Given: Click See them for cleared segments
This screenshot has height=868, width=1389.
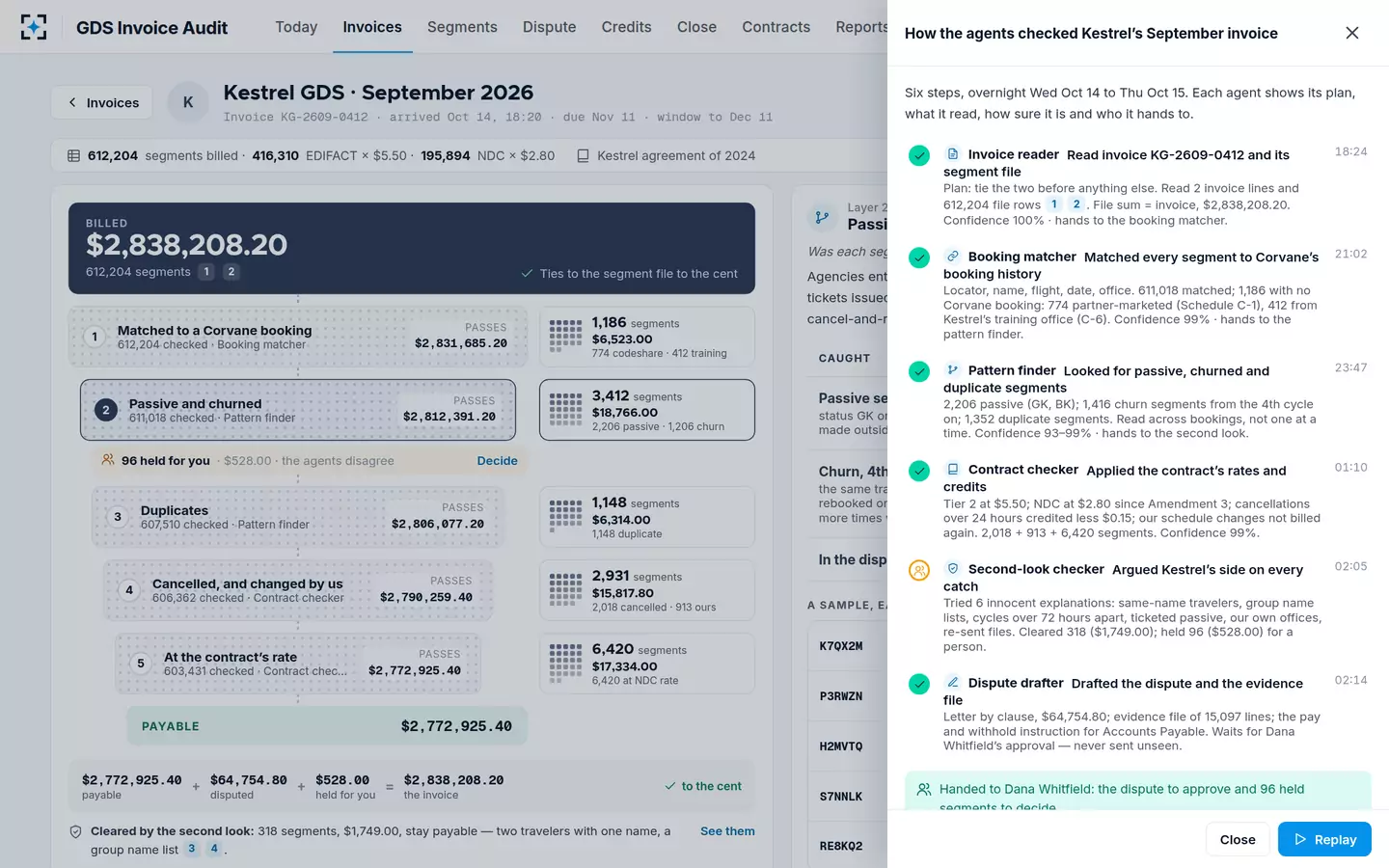Looking at the screenshot, I should pos(727,831).
